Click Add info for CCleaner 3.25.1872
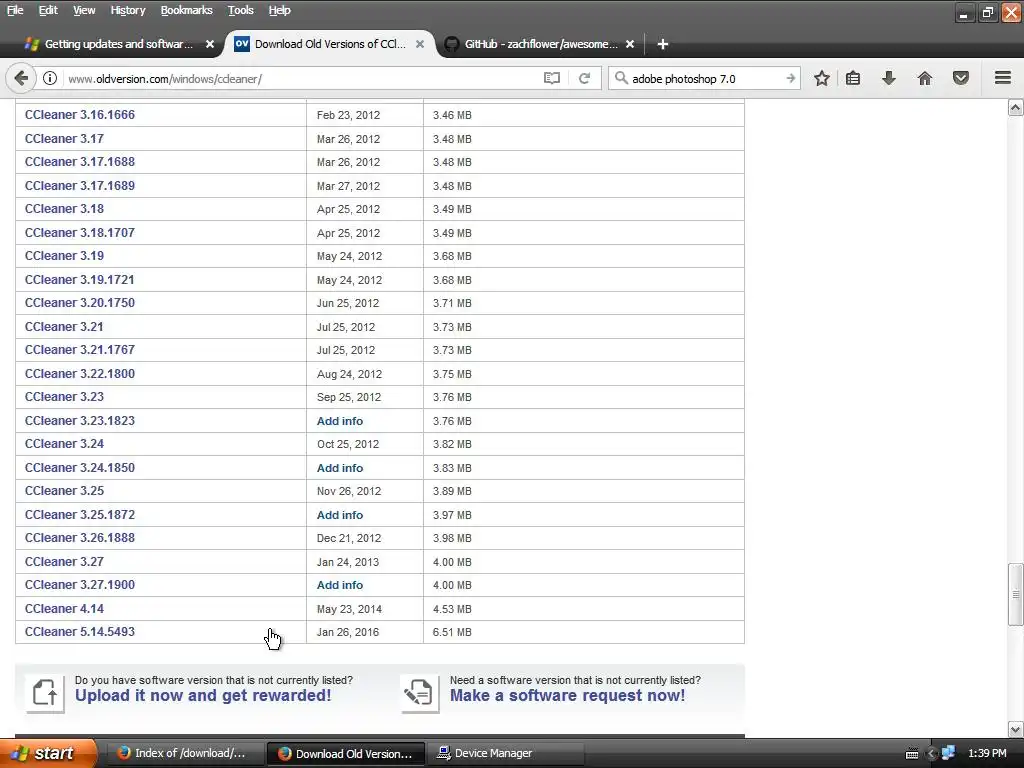 [340, 515]
